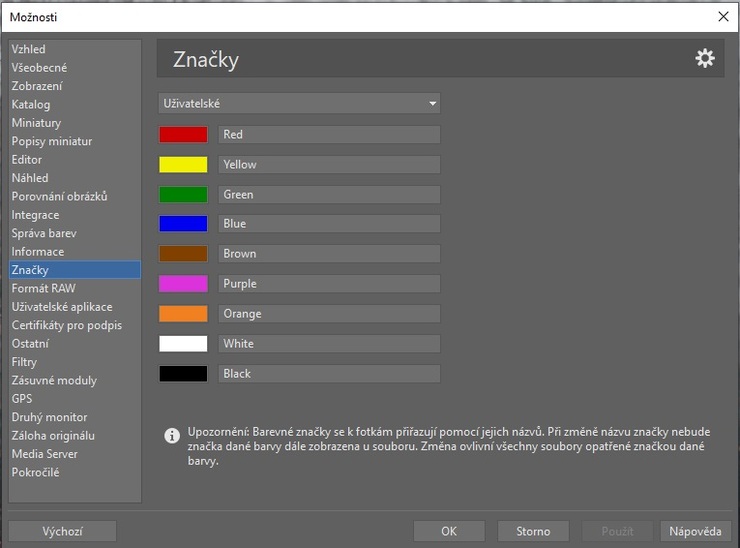Edit the Green label name field
The width and height of the screenshot is (740, 548).
pos(329,194)
